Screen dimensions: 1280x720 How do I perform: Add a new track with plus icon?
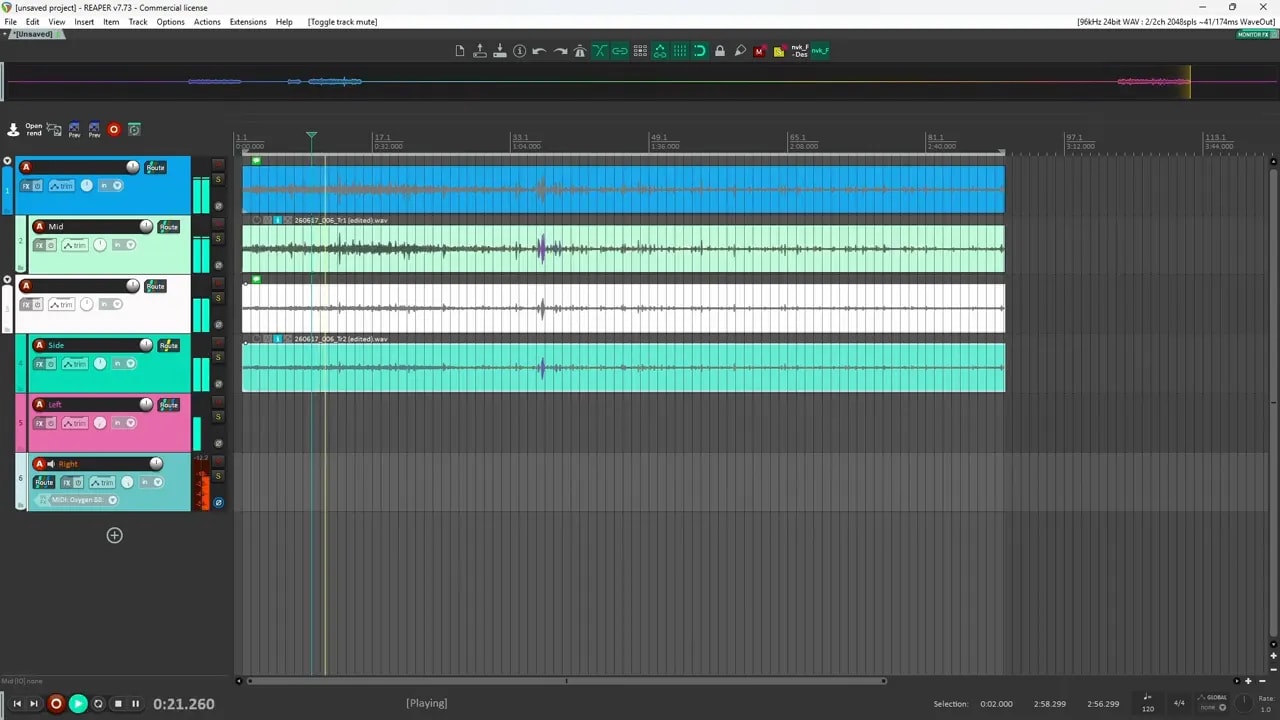click(x=115, y=536)
